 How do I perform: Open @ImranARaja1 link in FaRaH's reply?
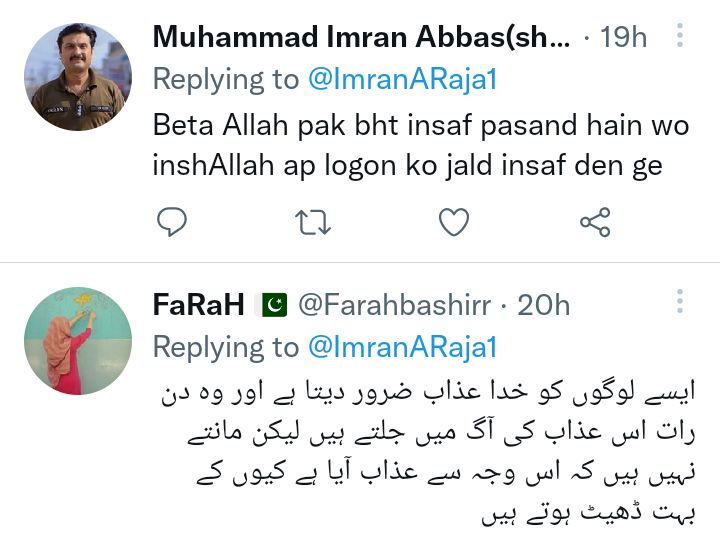403,347
